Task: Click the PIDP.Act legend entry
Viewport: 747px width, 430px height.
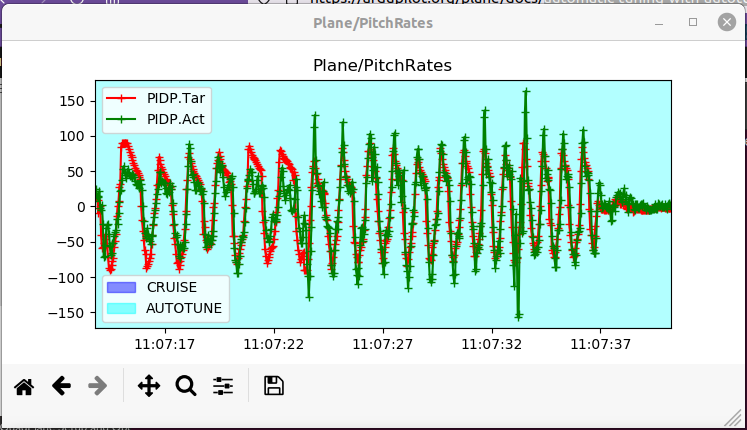Action: pyautogui.click(x=176, y=119)
